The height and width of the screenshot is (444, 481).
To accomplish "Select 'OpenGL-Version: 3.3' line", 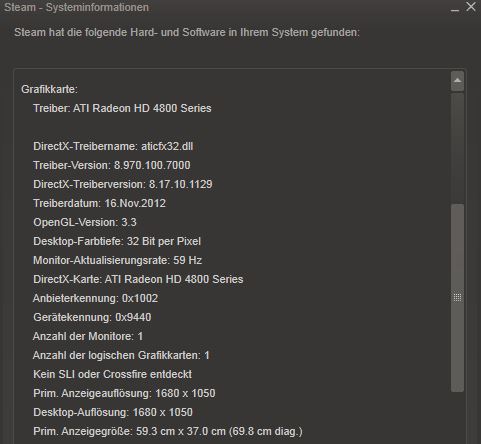I will [x=85, y=222].
